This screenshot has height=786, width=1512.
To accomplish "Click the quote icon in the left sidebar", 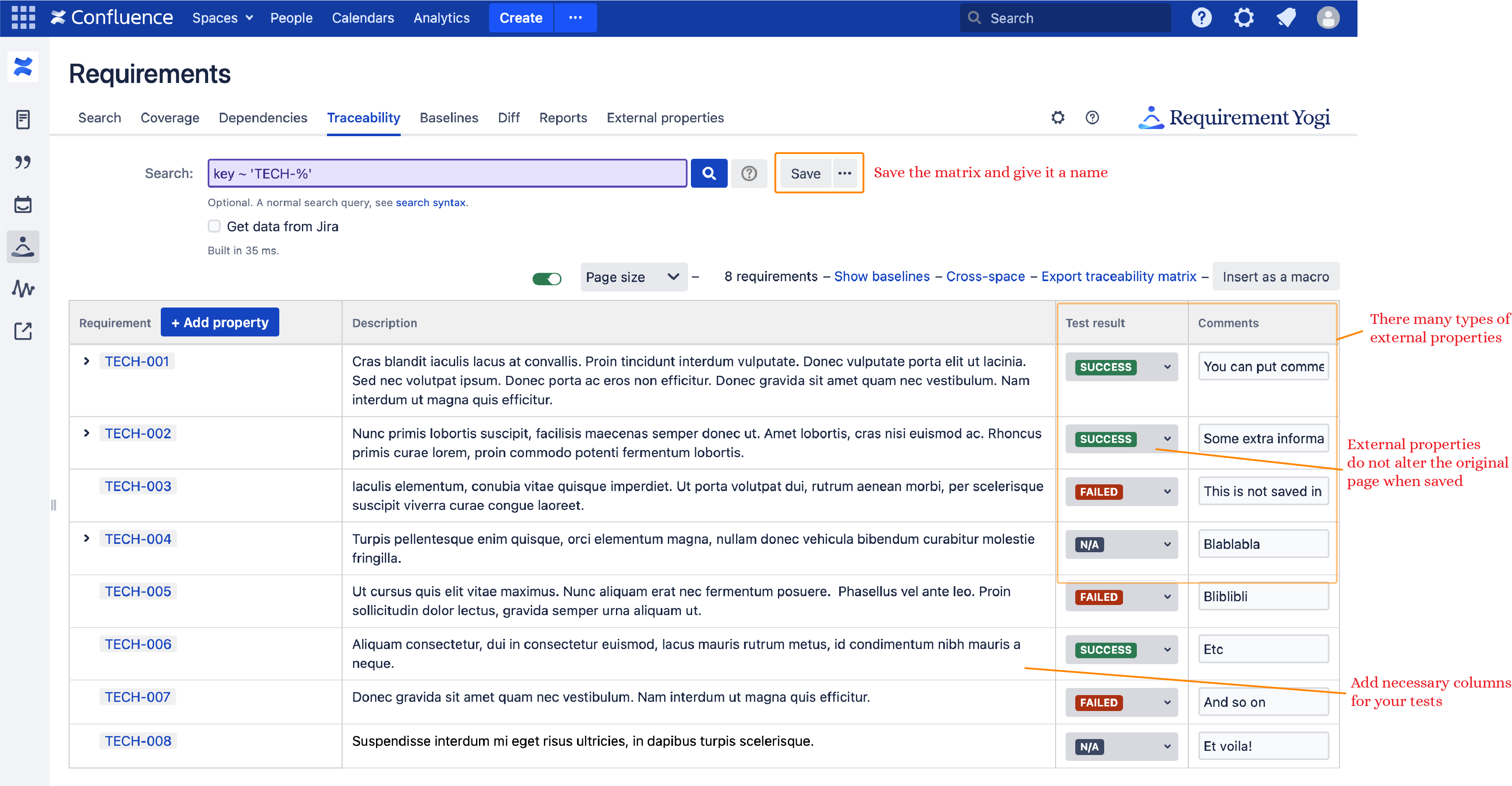I will pyautogui.click(x=23, y=162).
